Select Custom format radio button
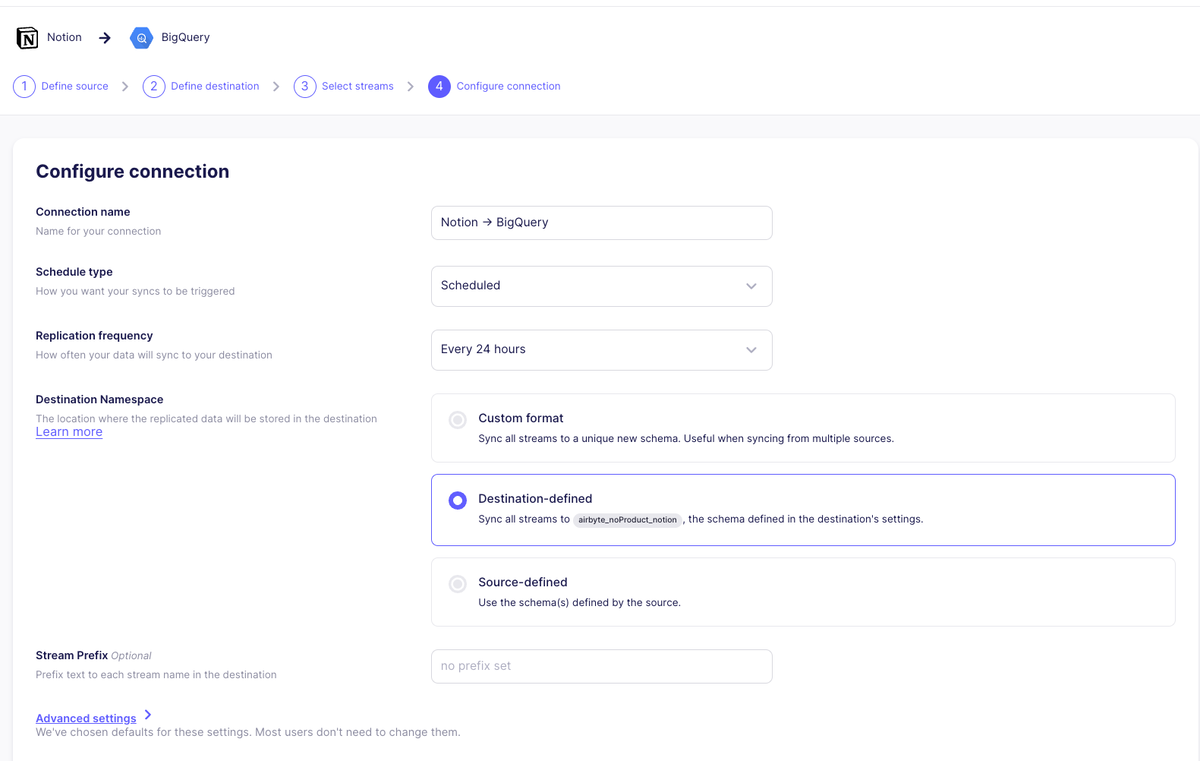Screen dimensions: 1200x761 click(457, 420)
